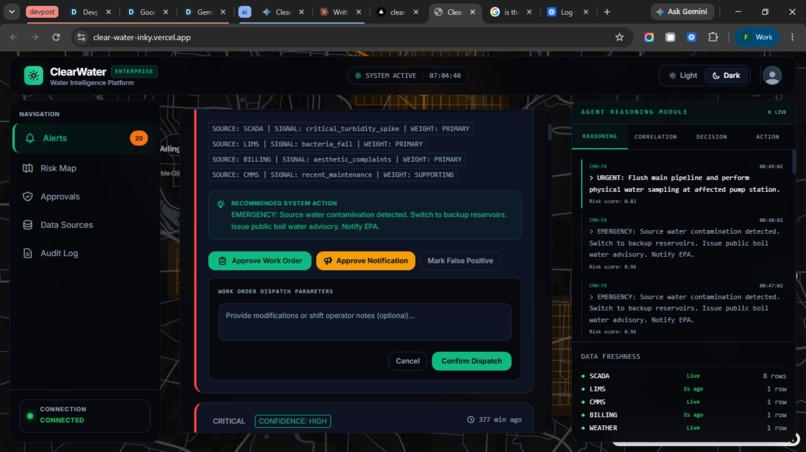Switch to Dark theme
806x452 pixels.
pos(726,76)
